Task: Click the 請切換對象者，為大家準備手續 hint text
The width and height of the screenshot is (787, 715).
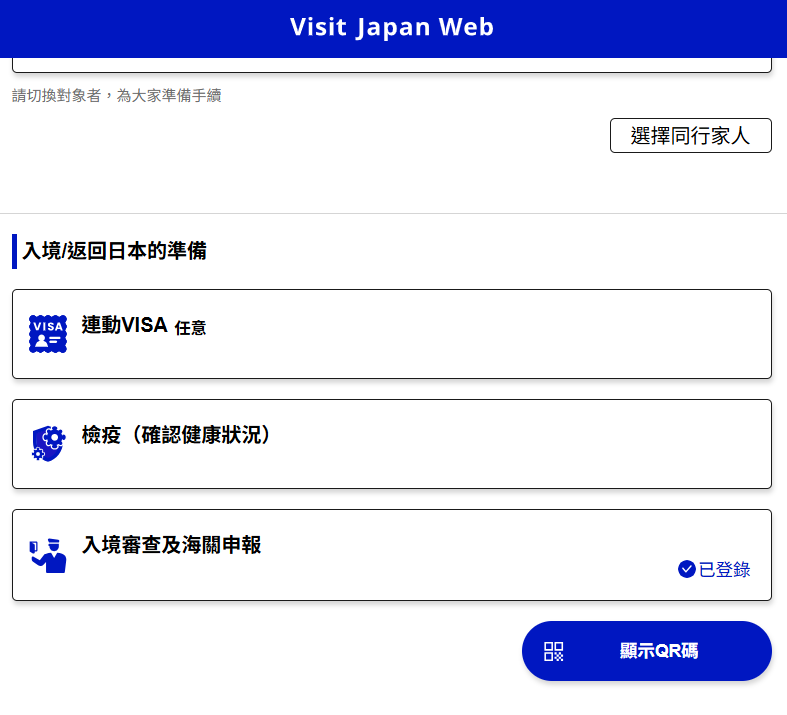Action: pyautogui.click(x=116, y=95)
